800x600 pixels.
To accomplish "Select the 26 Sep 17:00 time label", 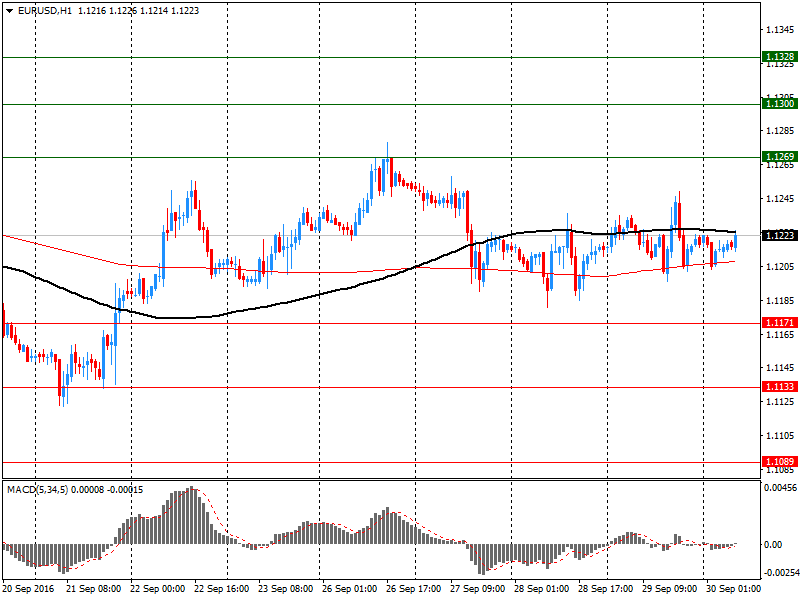I will (413, 589).
